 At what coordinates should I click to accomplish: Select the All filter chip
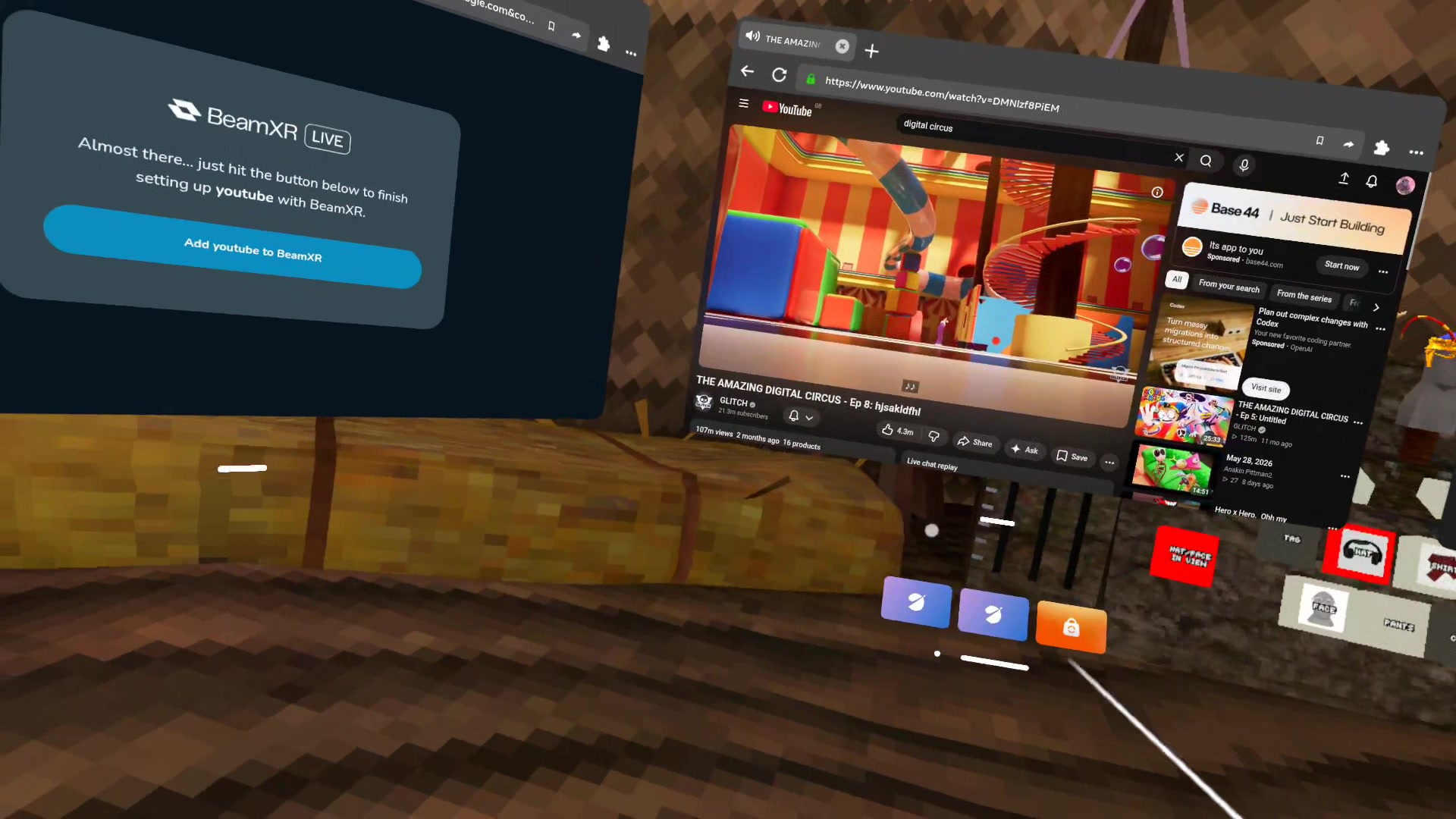pyautogui.click(x=1176, y=279)
